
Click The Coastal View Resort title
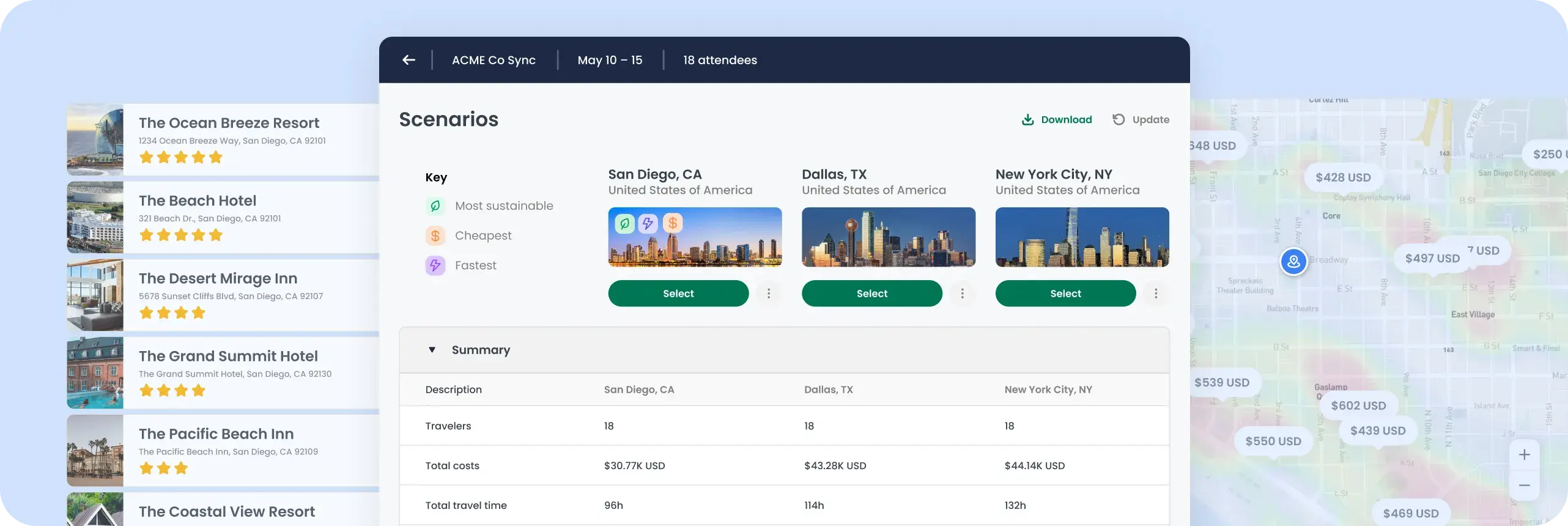point(227,511)
